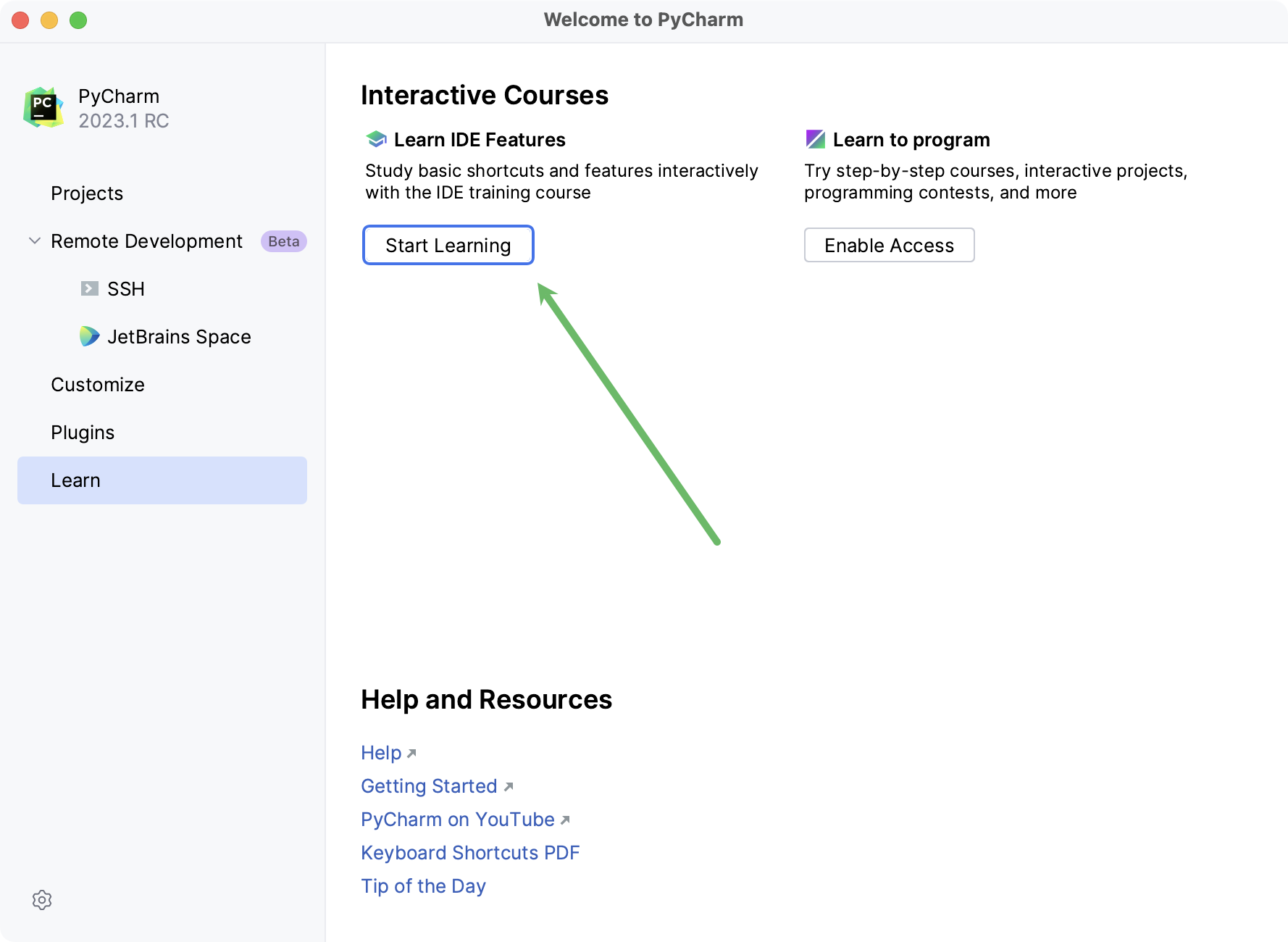Click the Beta badge next to Remote Development

(283, 241)
